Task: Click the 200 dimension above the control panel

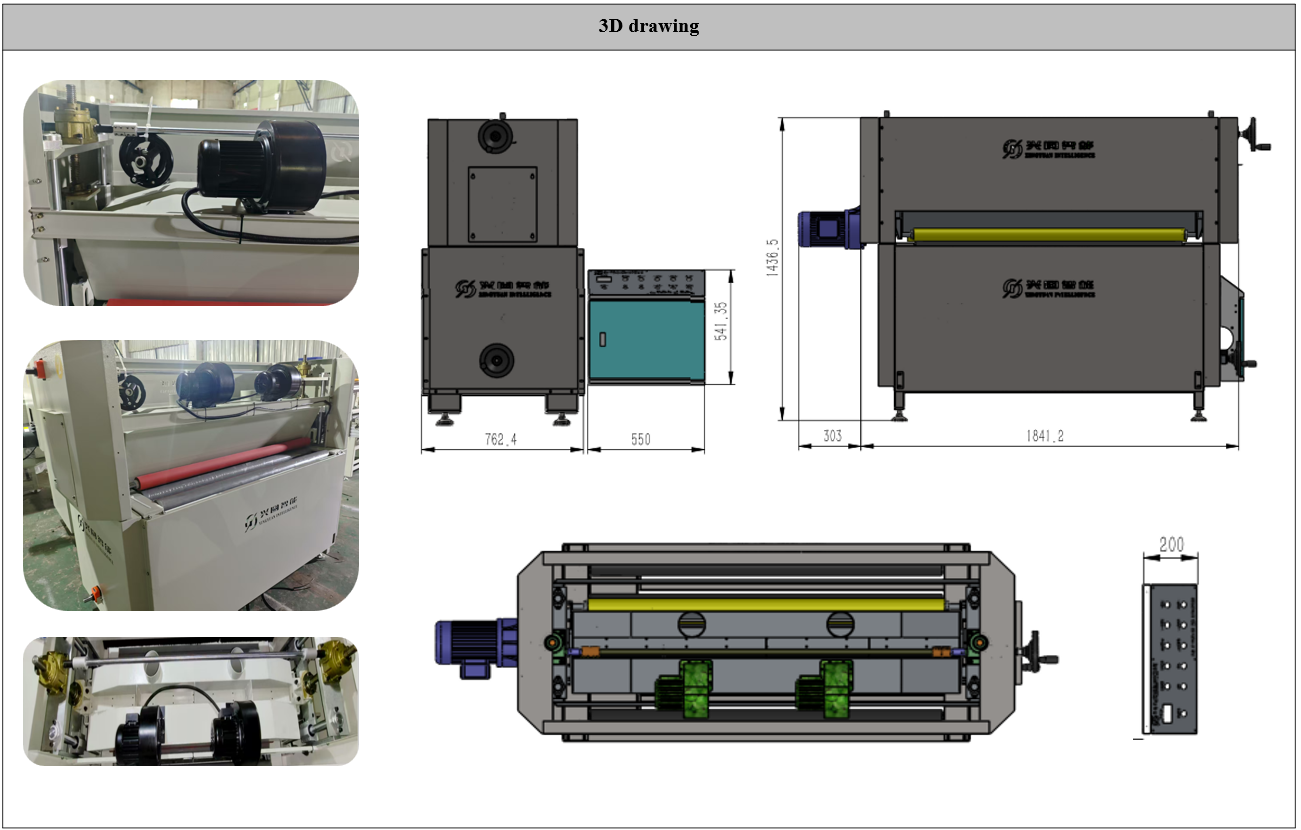Action: (1170, 545)
